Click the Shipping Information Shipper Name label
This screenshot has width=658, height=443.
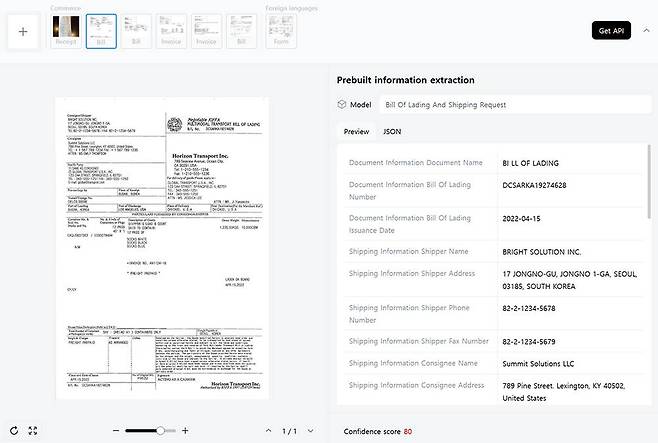coord(408,252)
